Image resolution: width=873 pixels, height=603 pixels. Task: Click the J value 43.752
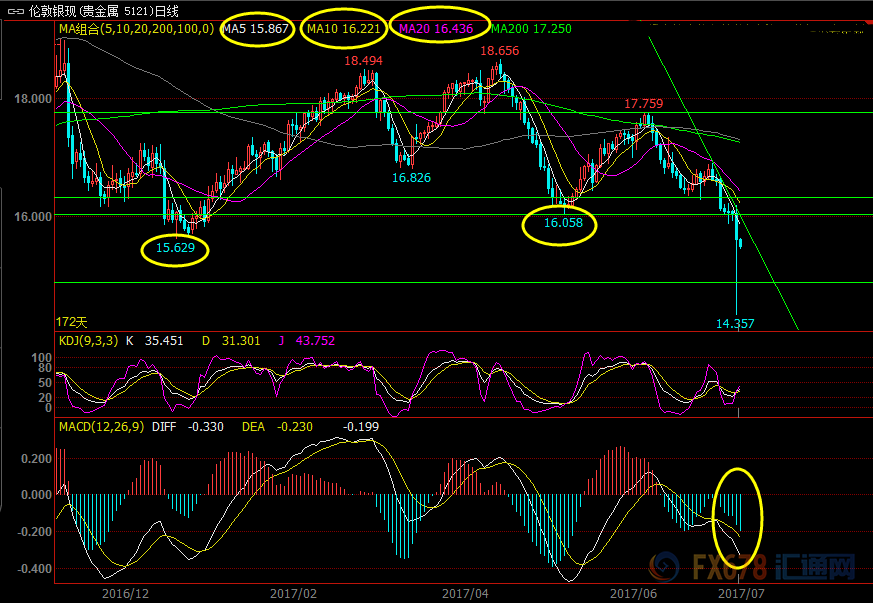pyautogui.click(x=315, y=340)
